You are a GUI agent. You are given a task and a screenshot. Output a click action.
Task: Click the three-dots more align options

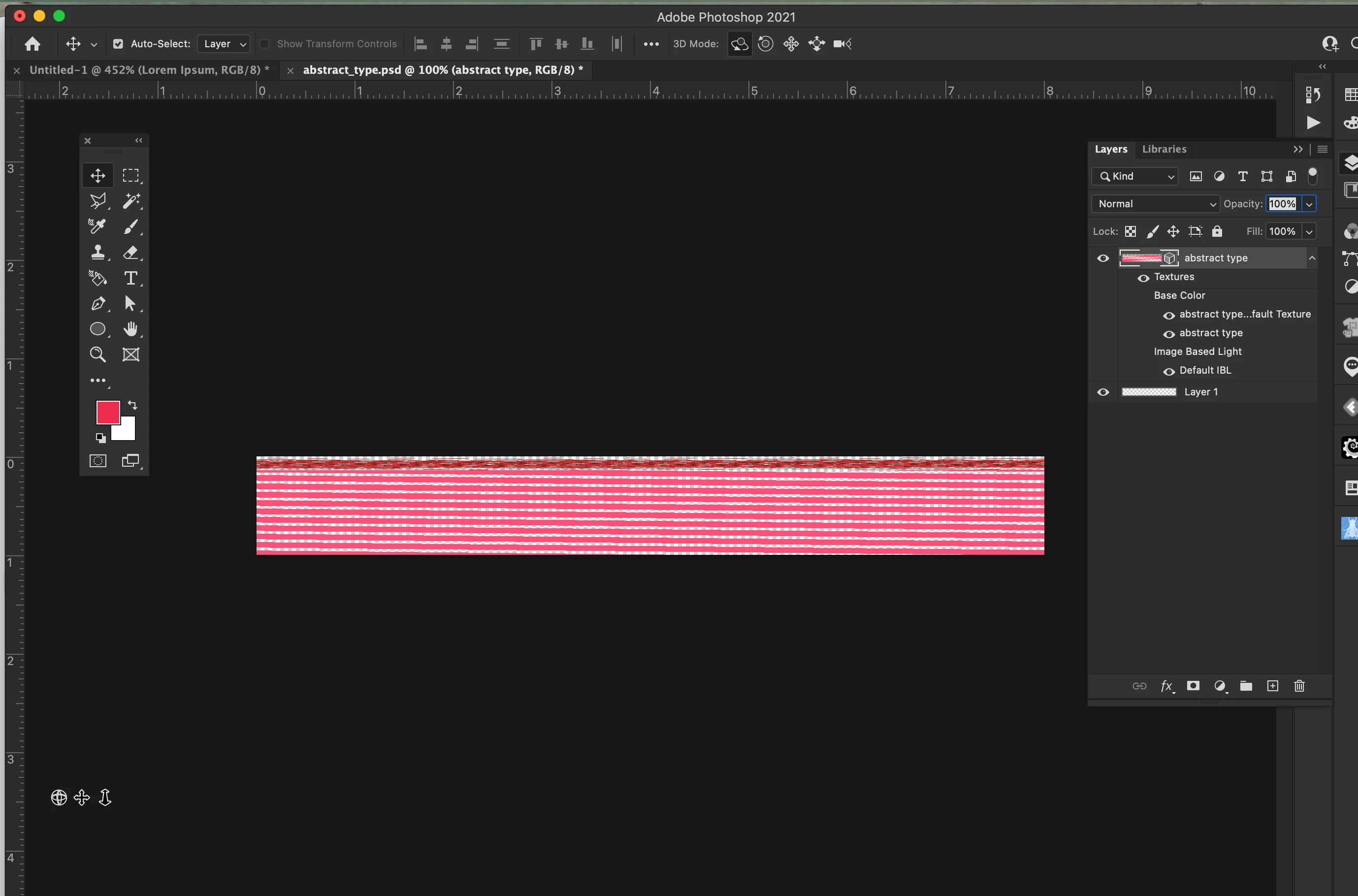651,44
